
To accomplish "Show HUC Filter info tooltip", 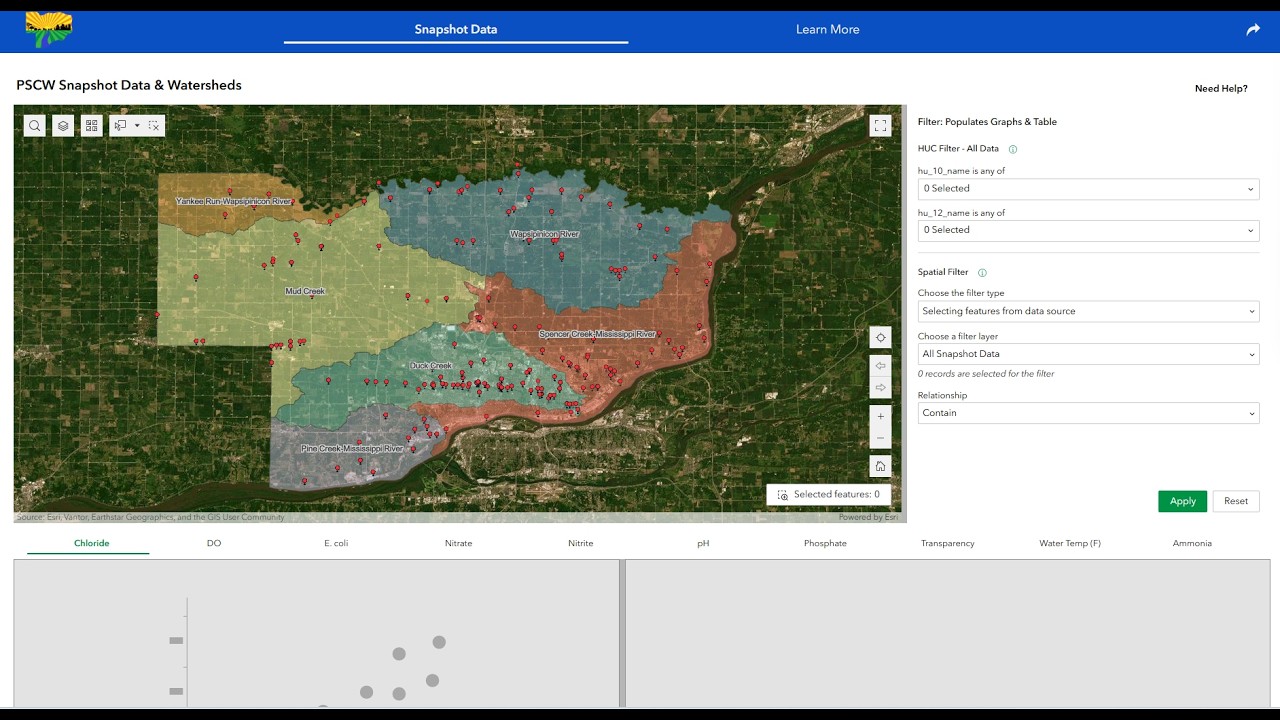I will (1013, 149).
